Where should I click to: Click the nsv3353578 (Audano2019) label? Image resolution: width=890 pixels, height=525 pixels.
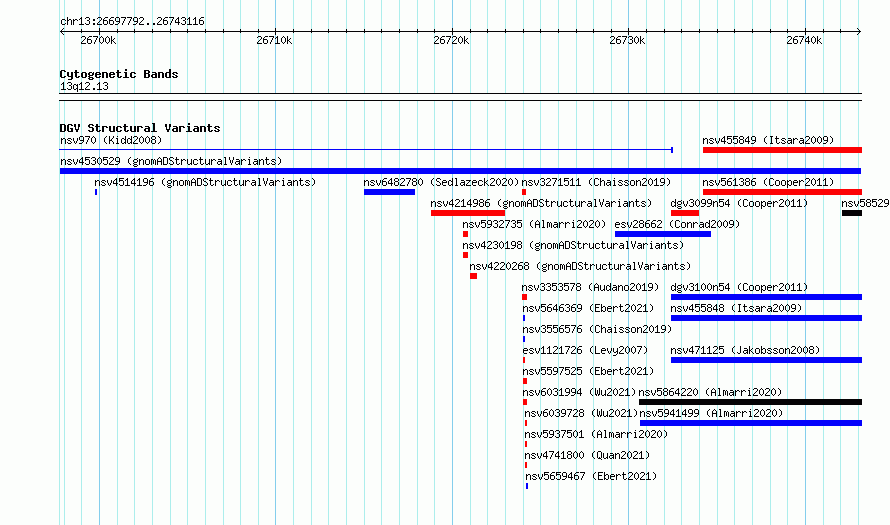(x=590, y=287)
